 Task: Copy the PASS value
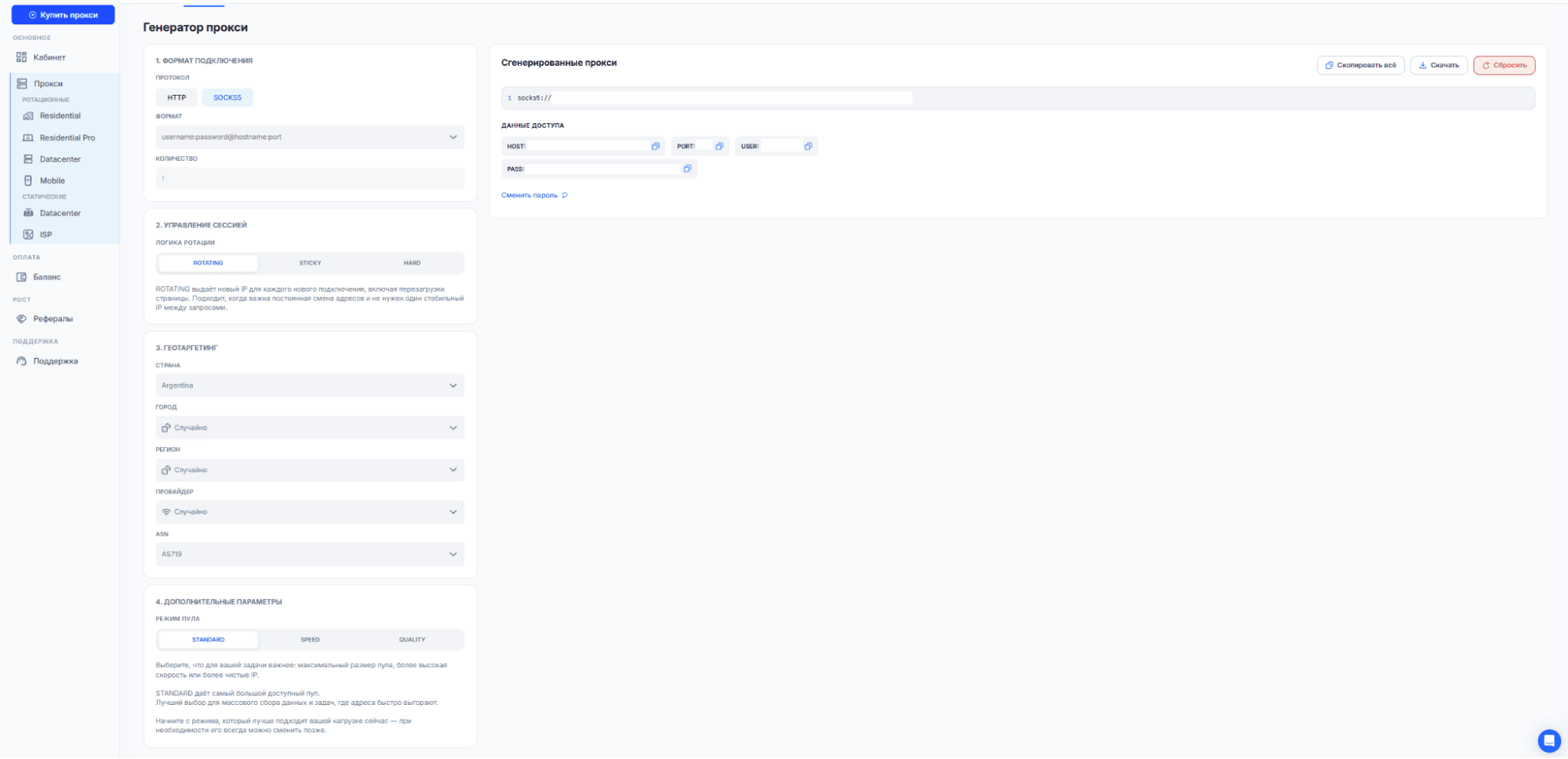(686, 169)
